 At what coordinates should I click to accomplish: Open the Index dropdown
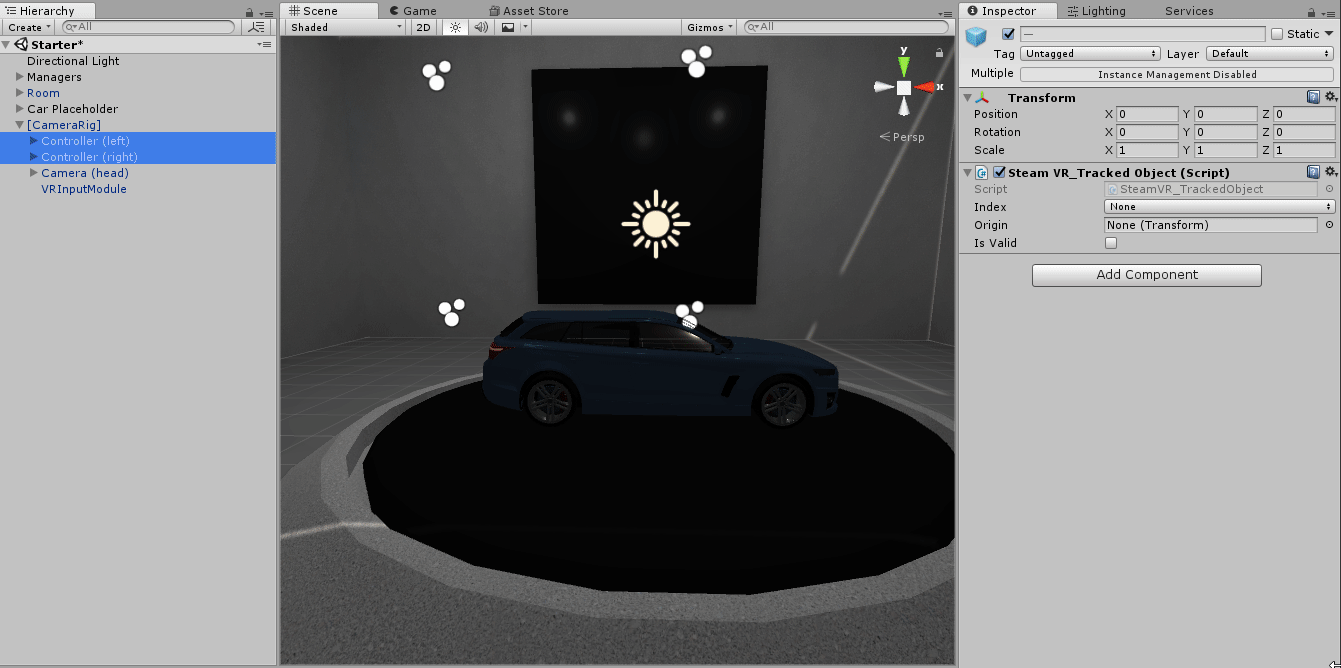[x=1219, y=207]
